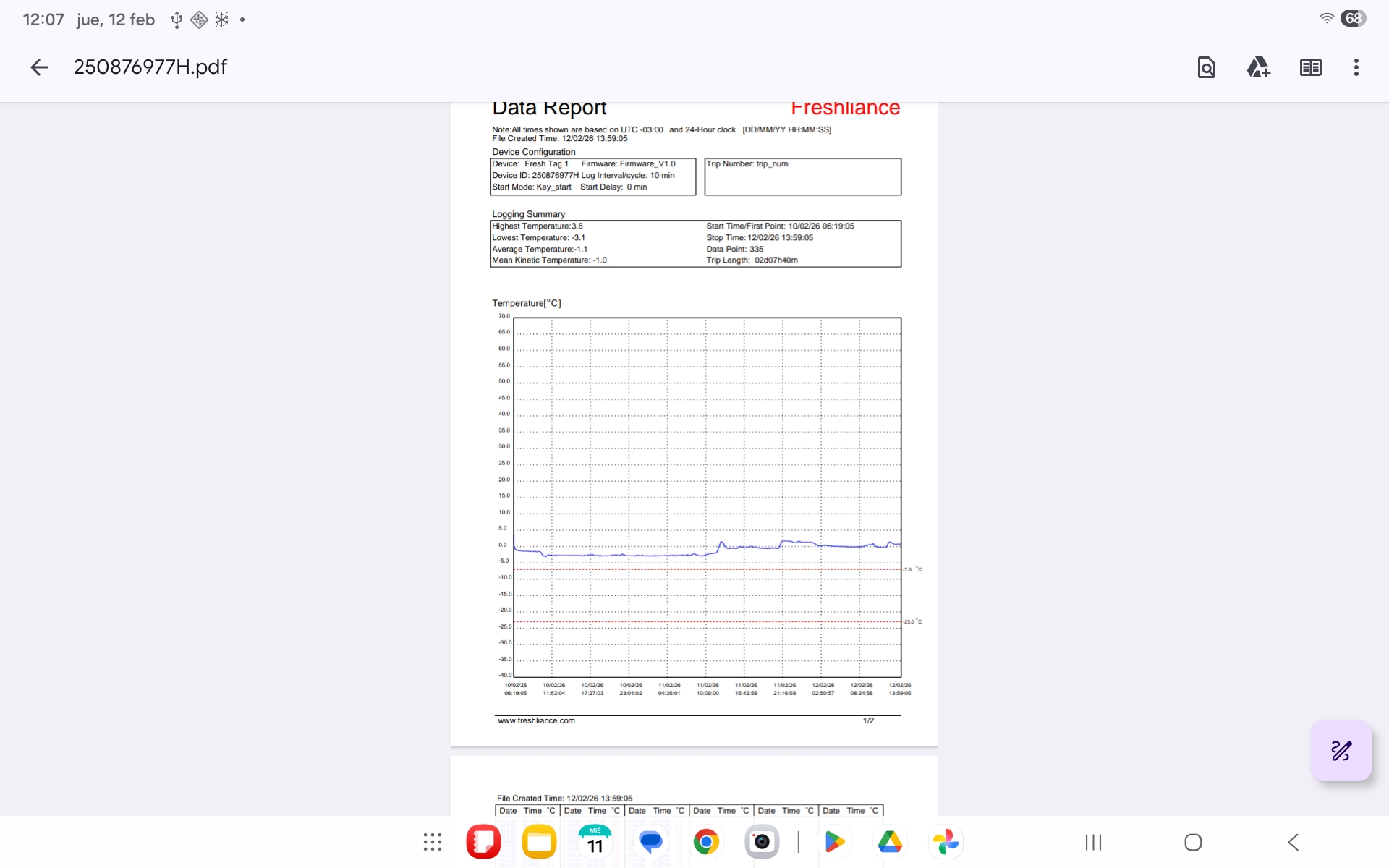Toggle the two-page reading view icon
1389x868 pixels.
(1310, 67)
